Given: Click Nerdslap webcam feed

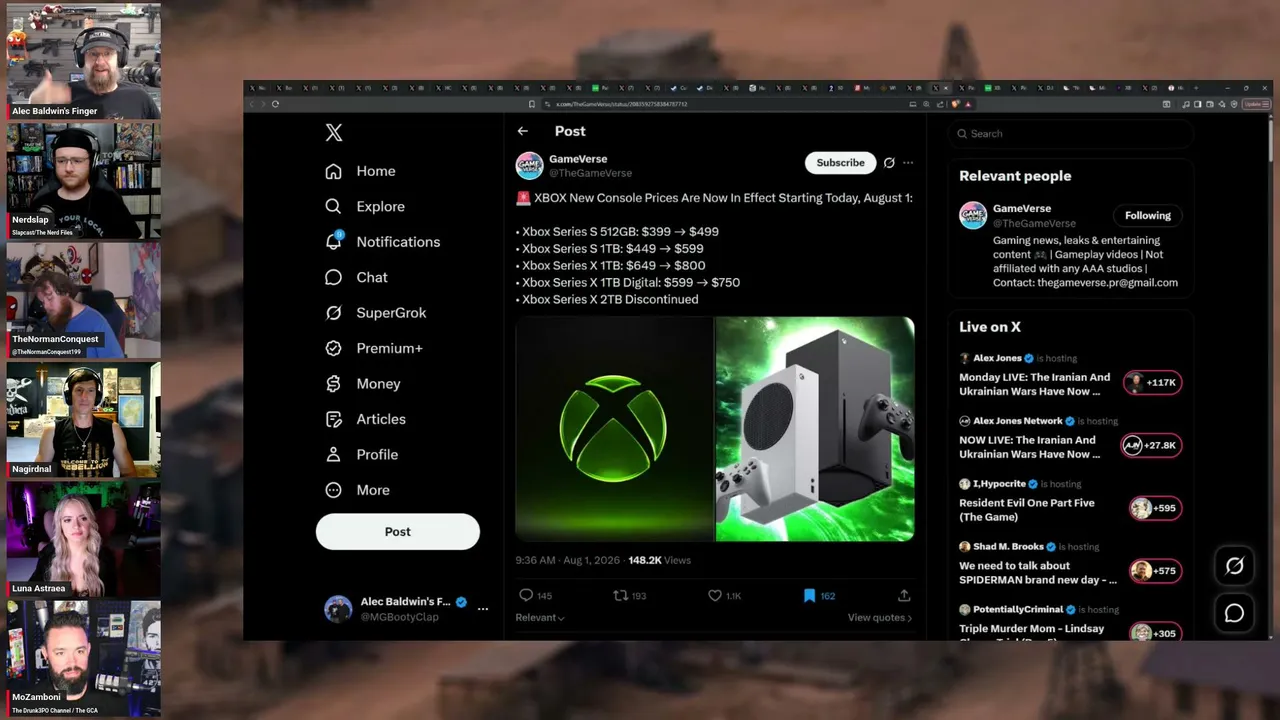Looking at the screenshot, I should point(84,181).
